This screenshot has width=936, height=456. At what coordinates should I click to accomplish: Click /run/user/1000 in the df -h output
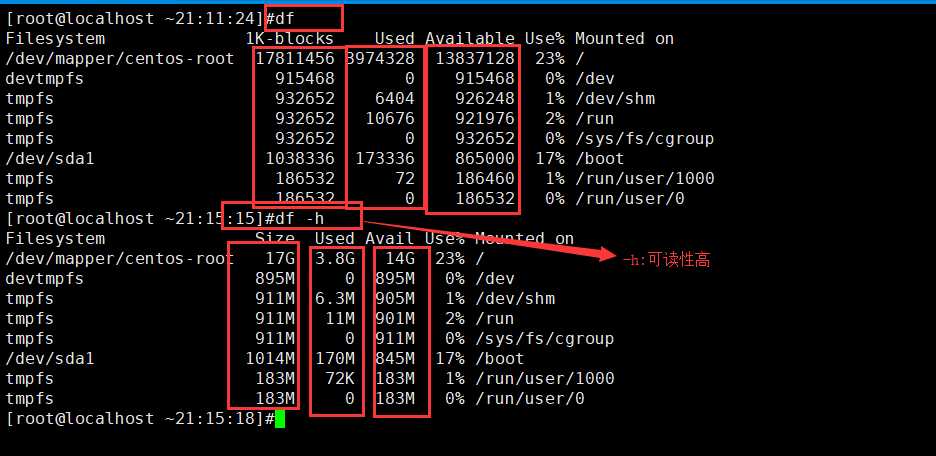click(544, 378)
